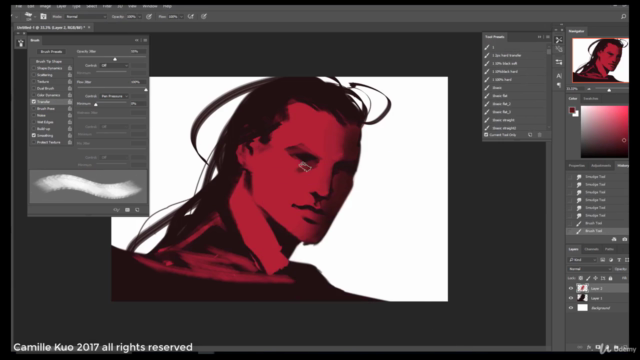Open the Brush panel flyout menu

pyautogui.click(x=145, y=40)
